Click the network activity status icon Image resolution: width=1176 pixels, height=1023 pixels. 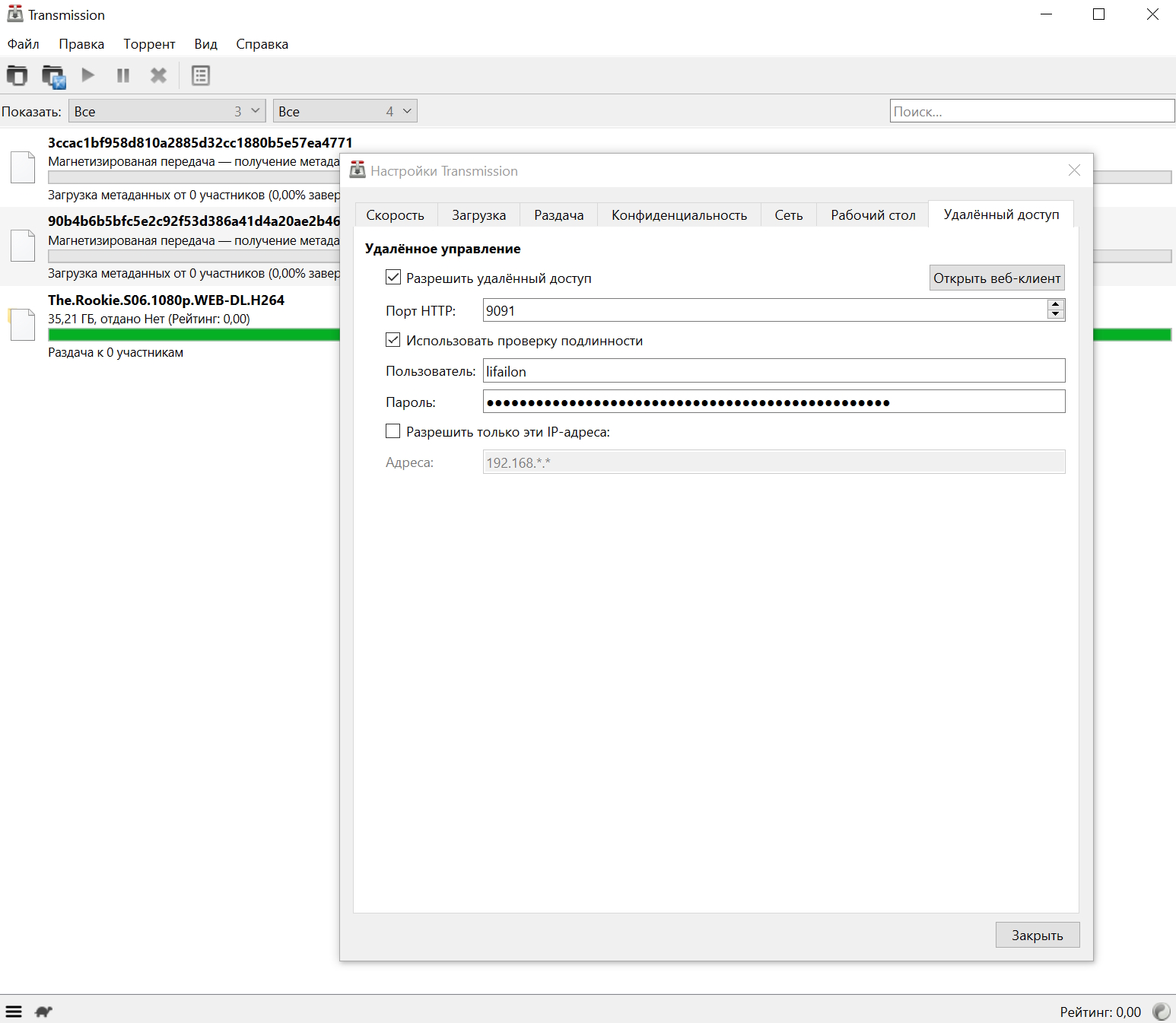coord(1161,1012)
